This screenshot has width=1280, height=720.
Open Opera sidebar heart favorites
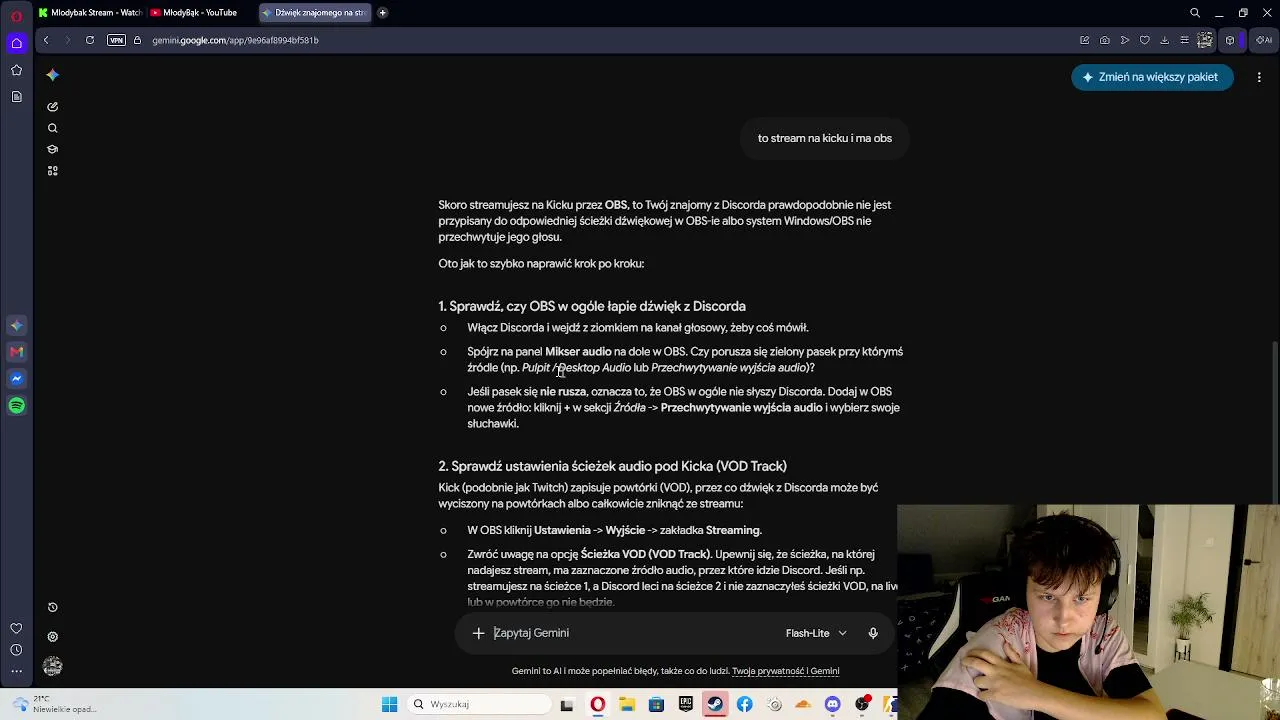(16, 628)
